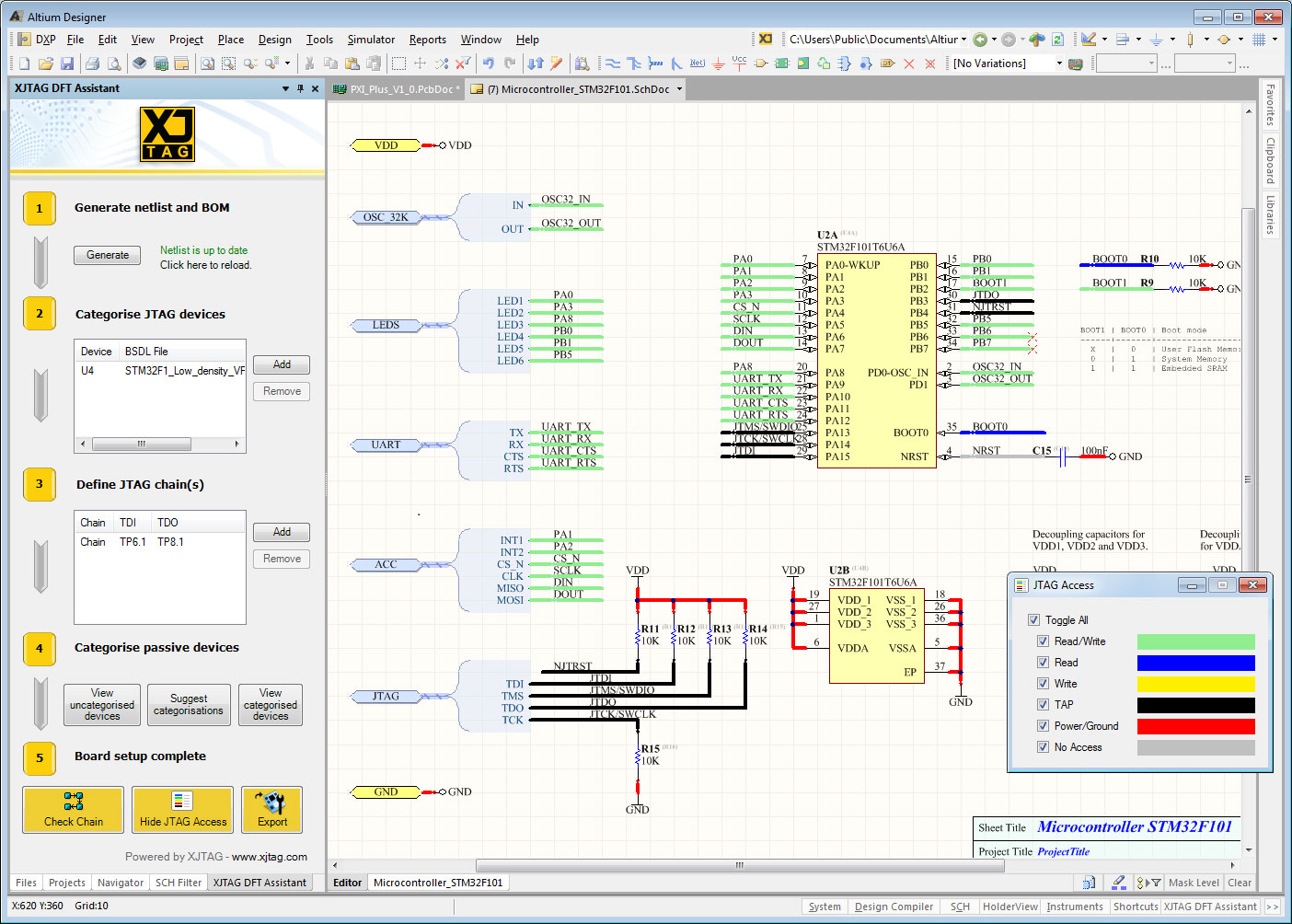
Task: Place the red No ERC marker
Action: [x=909, y=64]
